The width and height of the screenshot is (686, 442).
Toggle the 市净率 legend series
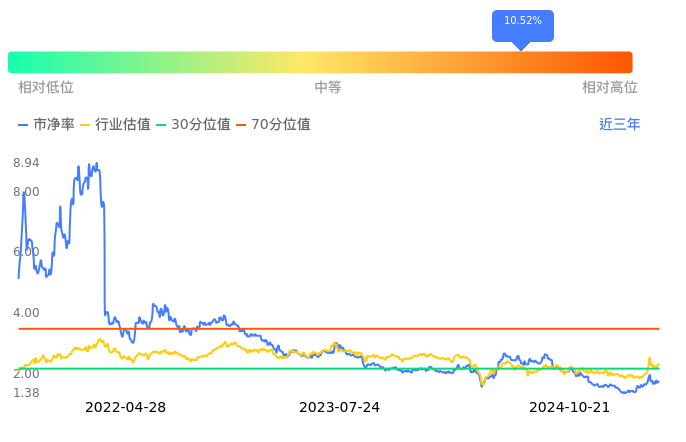[x=46, y=125]
